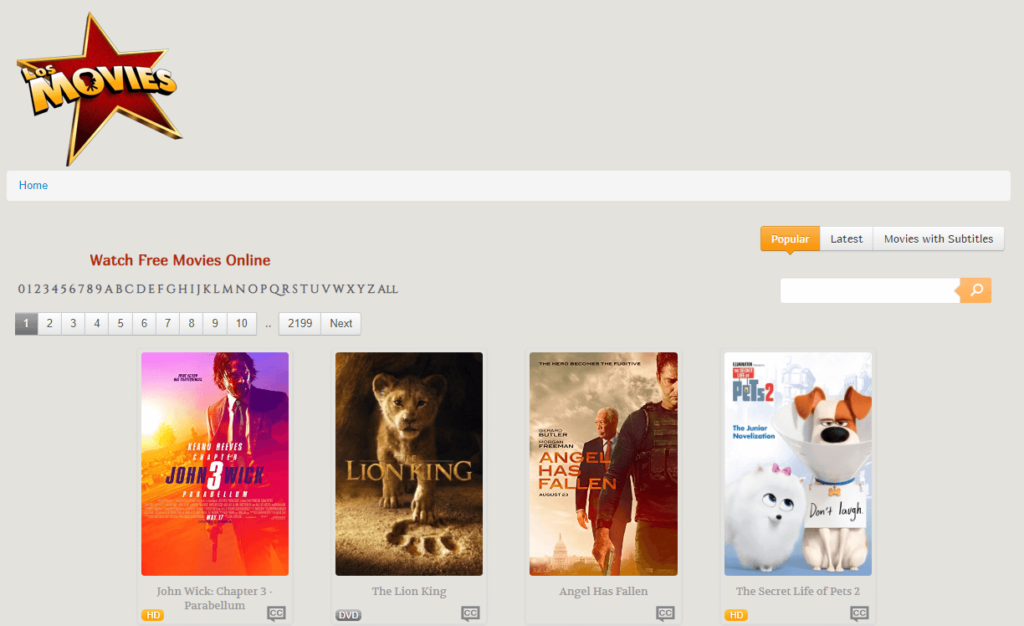The height and width of the screenshot is (626, 1024).
Task: Click 'John Wick: Chapter 3 - Parabellum' title
Action: click(x=215, y=598)
